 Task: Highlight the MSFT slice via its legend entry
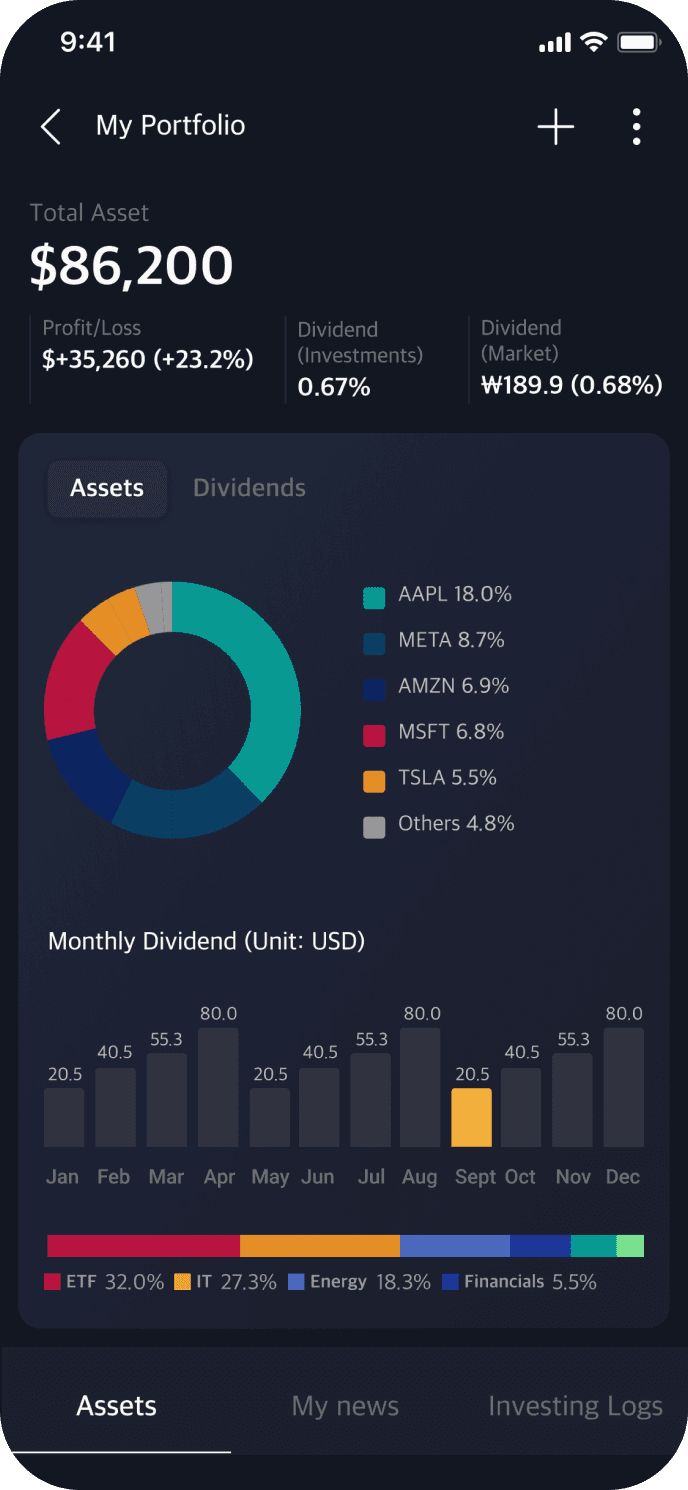pos(375,731)
